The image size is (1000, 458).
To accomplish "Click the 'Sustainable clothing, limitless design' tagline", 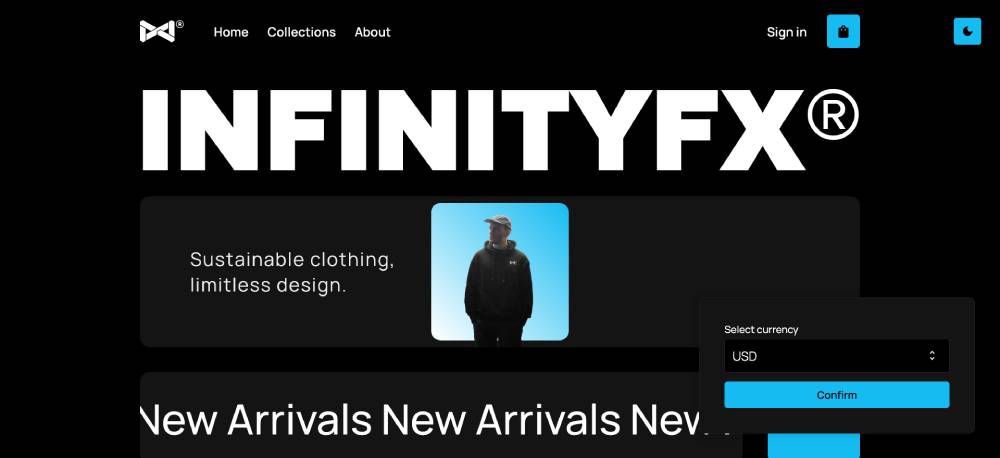I will pyautogui.click(x=292, y=272).
